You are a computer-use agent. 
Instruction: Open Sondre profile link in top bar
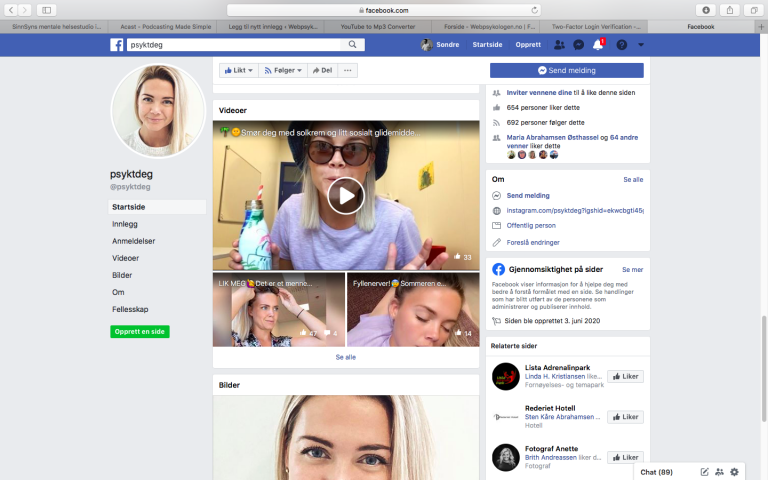click(440, 45)
